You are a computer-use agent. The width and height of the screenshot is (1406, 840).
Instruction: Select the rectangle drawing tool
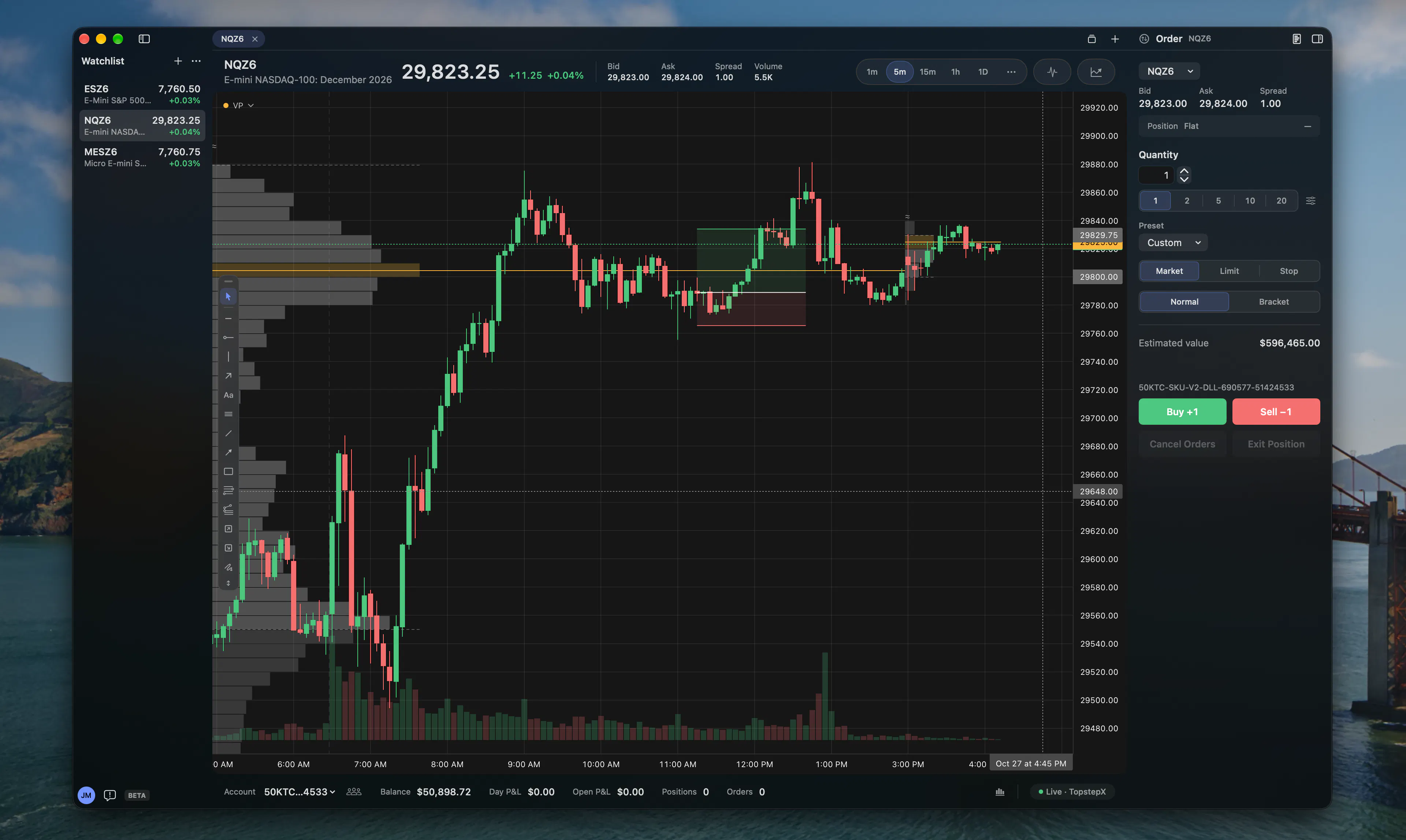[x=228, y=472]
